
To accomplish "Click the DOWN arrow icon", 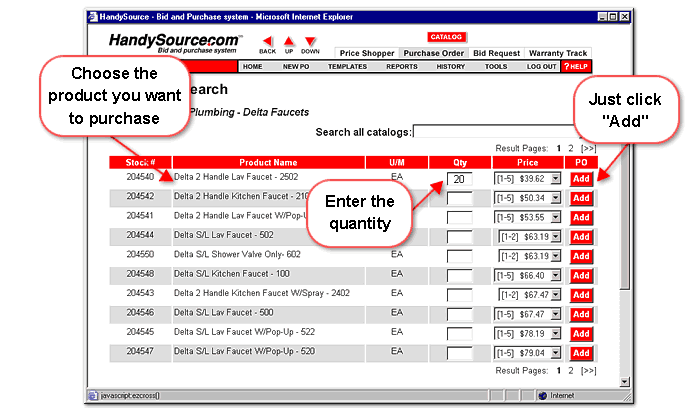I will (x=310, y=41).
